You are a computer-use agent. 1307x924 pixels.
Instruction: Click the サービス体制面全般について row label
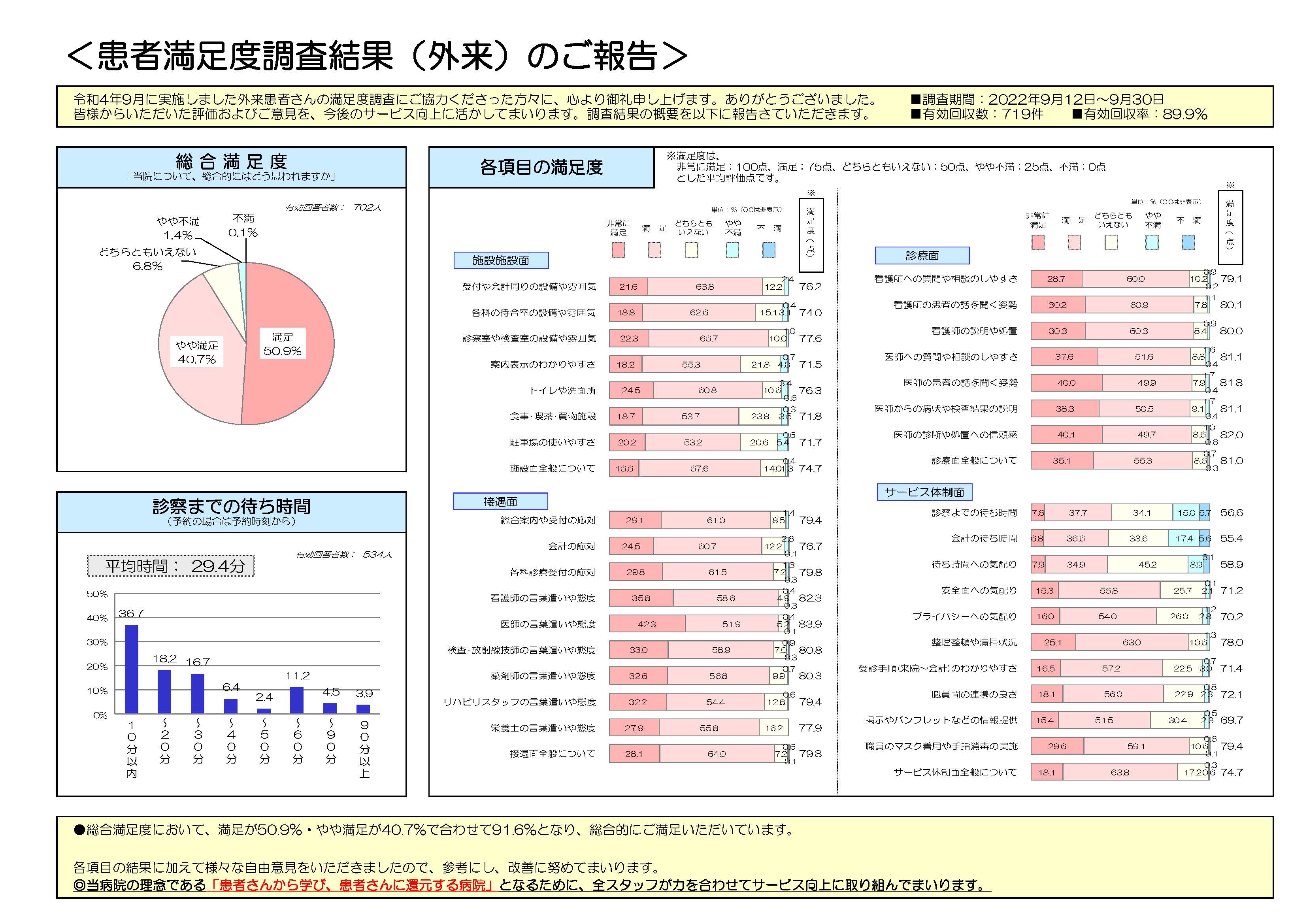(955, 772)
